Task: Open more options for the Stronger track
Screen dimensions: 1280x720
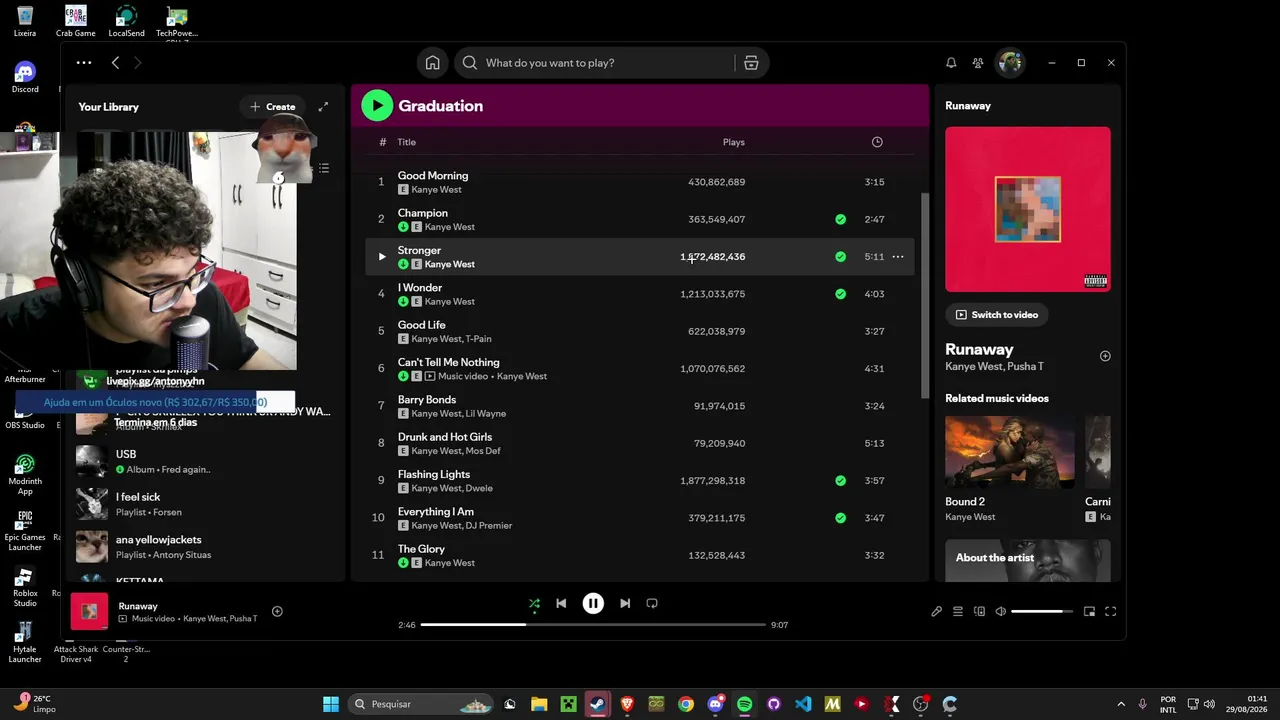Action: click(898, 257)
